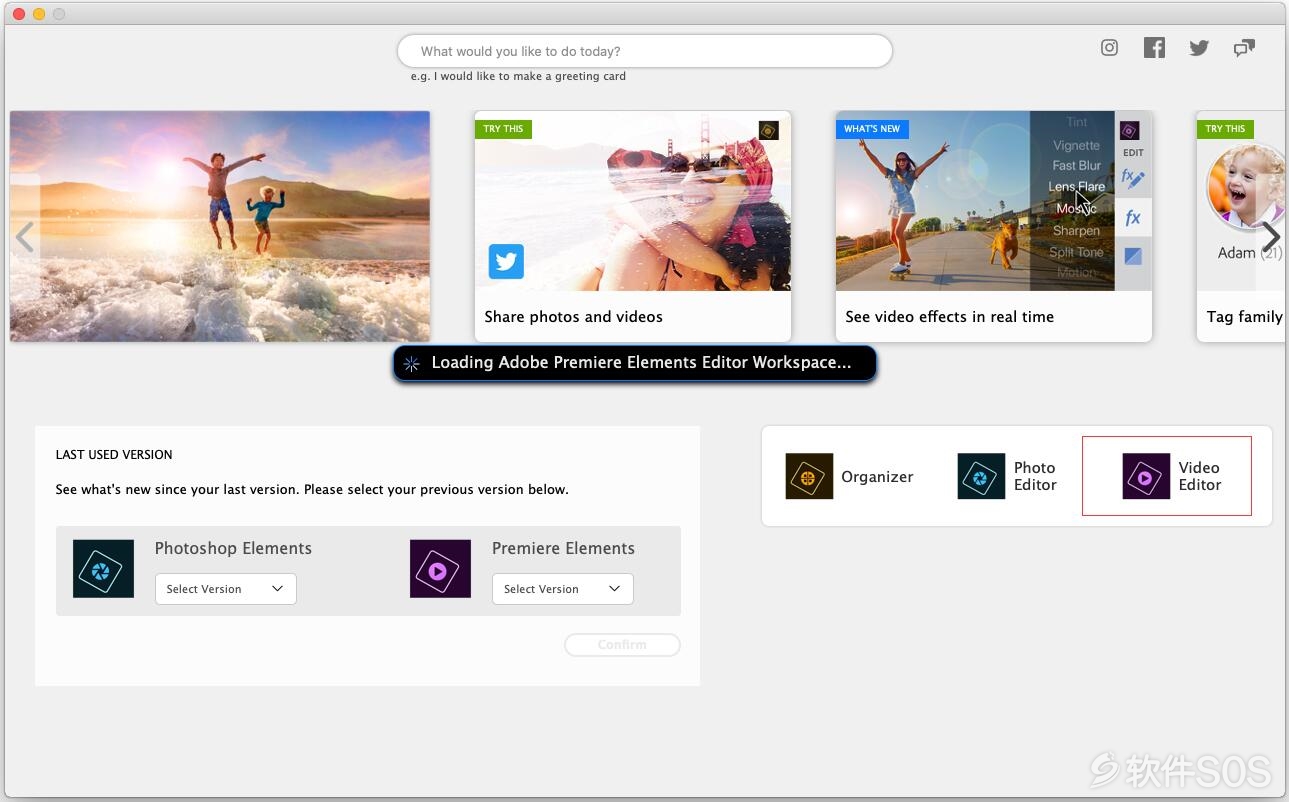Open the Twitter icon in the top bar
This screenshot has width=1289, height=802.
1199,48
